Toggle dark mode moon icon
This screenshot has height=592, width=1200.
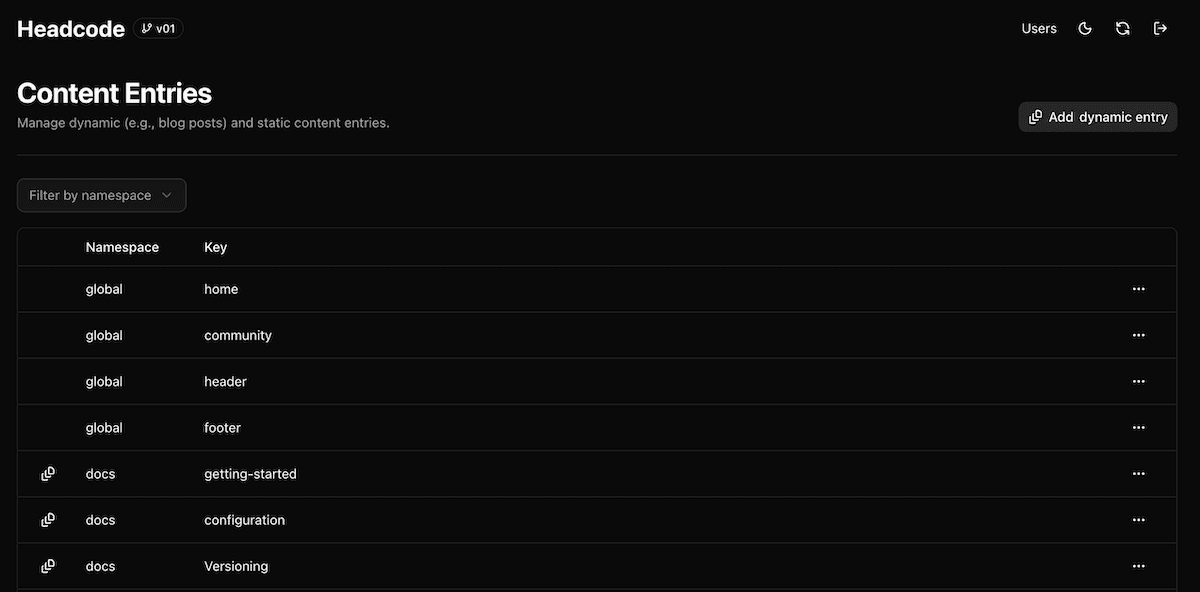(1085, 29)
